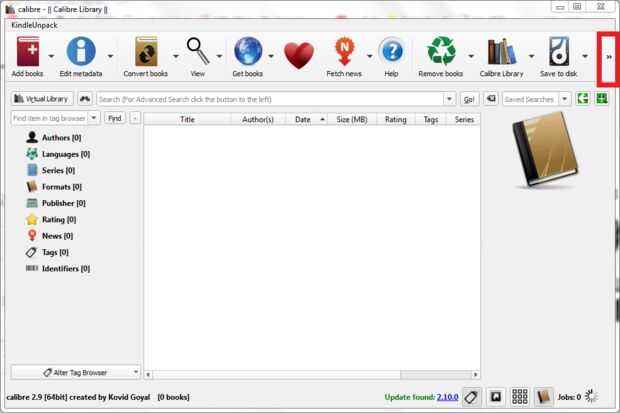
Task: Click the collapse all minus button
Action: coord(135,118)
